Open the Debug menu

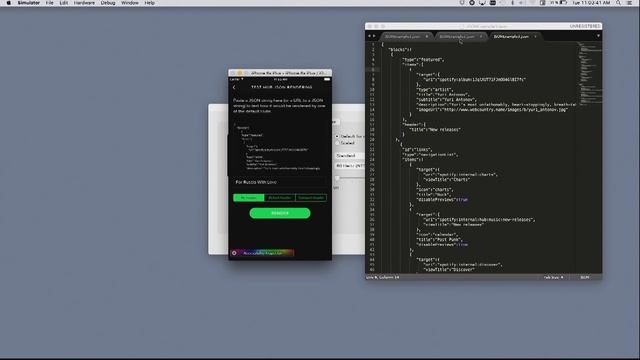(108, 3)
